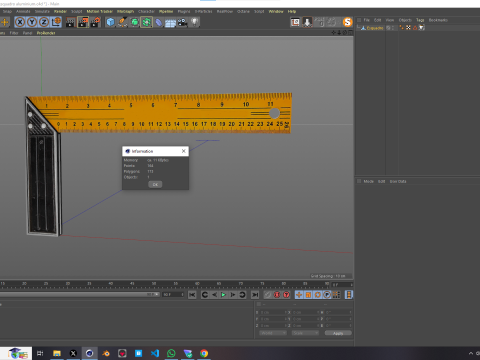Screen dimensions: 480x360
Task: Click the end frame 90 F field
Action: coord(173,295)
